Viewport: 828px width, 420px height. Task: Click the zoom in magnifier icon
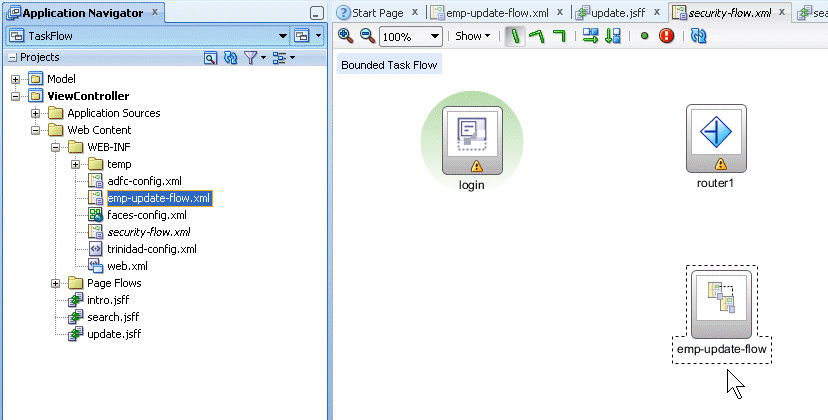tap(345, 36)
